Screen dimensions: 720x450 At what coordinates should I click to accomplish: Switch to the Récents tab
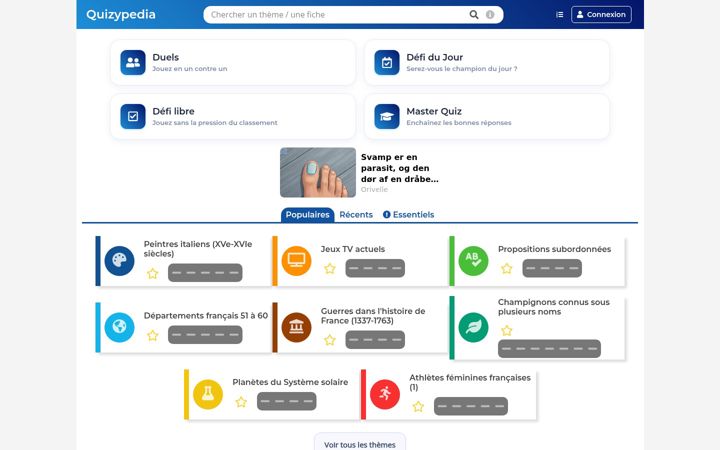(x=356, y=214)
